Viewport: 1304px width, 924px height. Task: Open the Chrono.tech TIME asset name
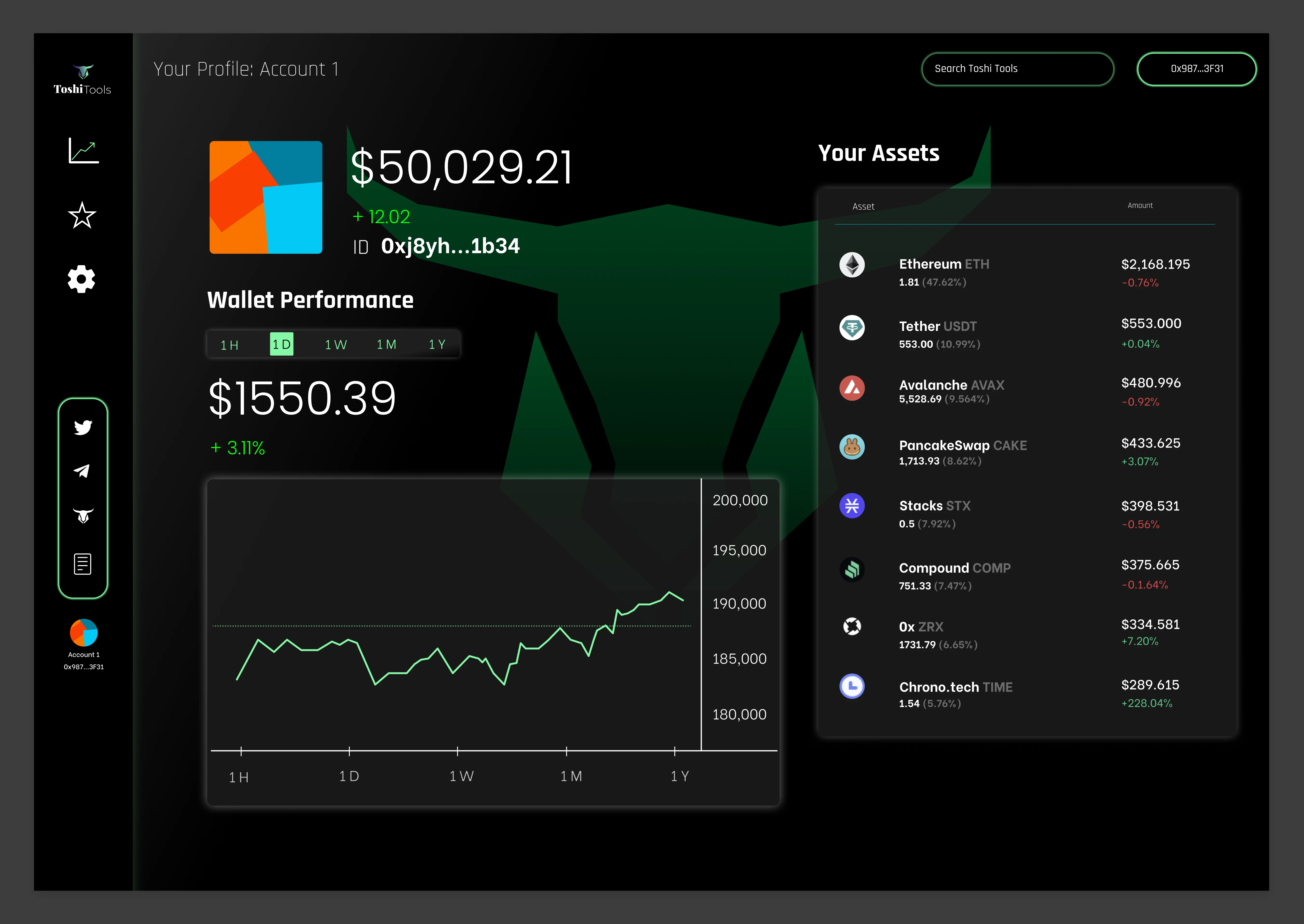pyautogui.click(x=956, y=687)
